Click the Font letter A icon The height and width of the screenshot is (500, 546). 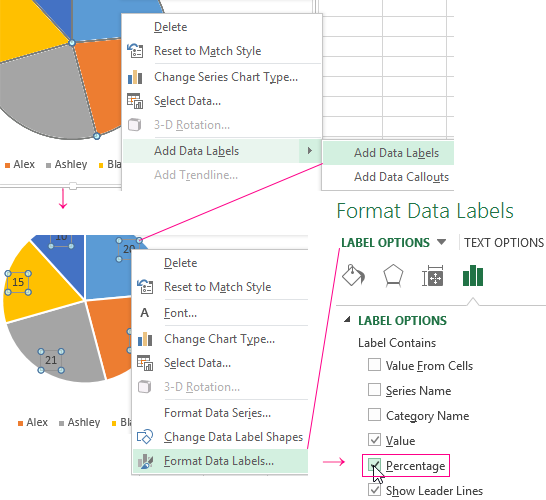(x=145, y=313)
